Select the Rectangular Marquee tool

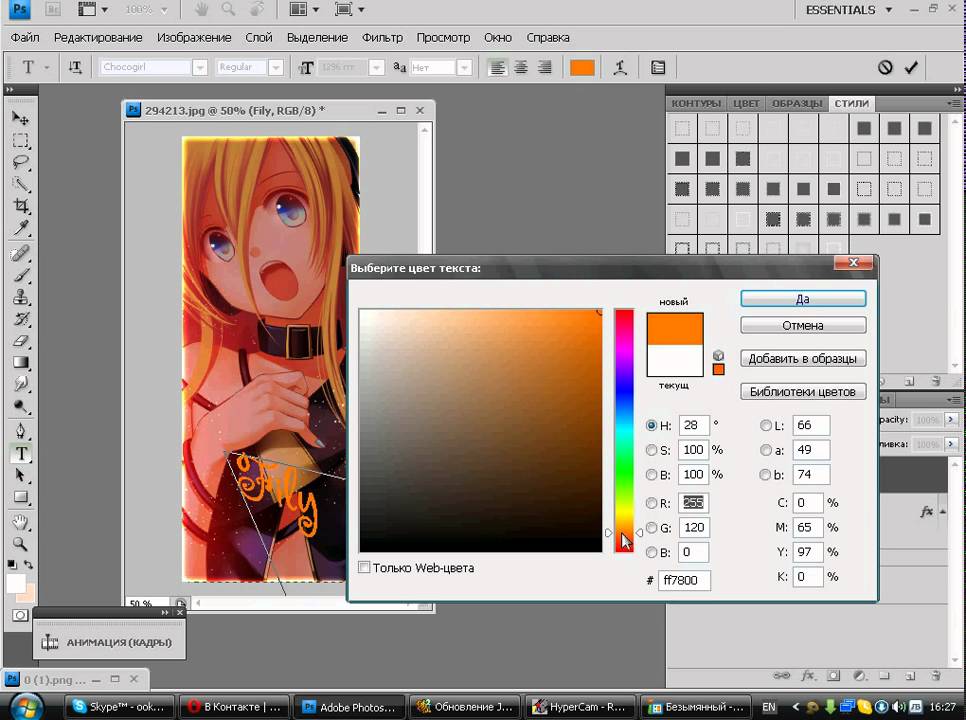[20, 140]
